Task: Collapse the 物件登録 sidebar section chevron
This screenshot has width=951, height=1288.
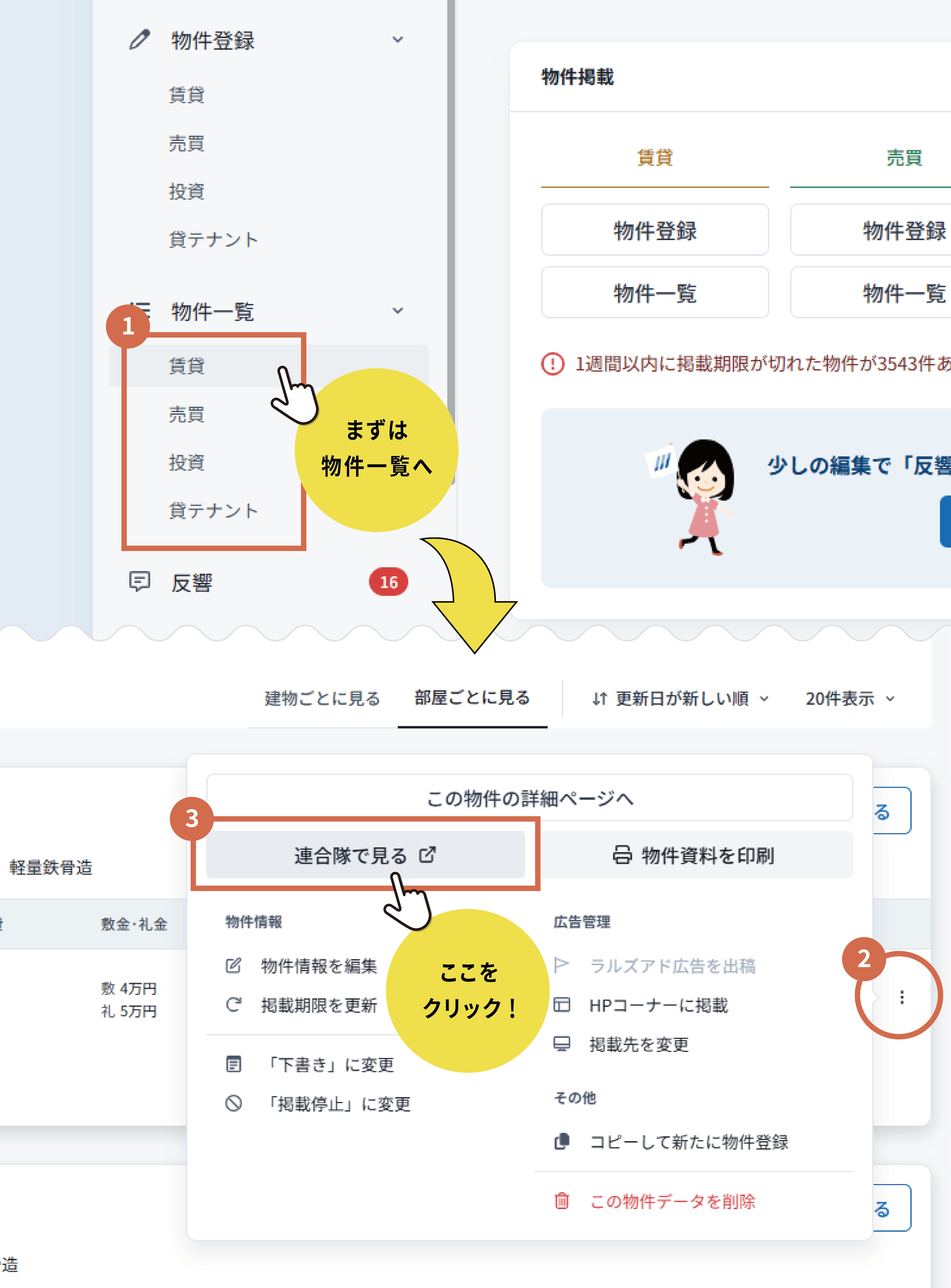Action: (x=398, y=40)
